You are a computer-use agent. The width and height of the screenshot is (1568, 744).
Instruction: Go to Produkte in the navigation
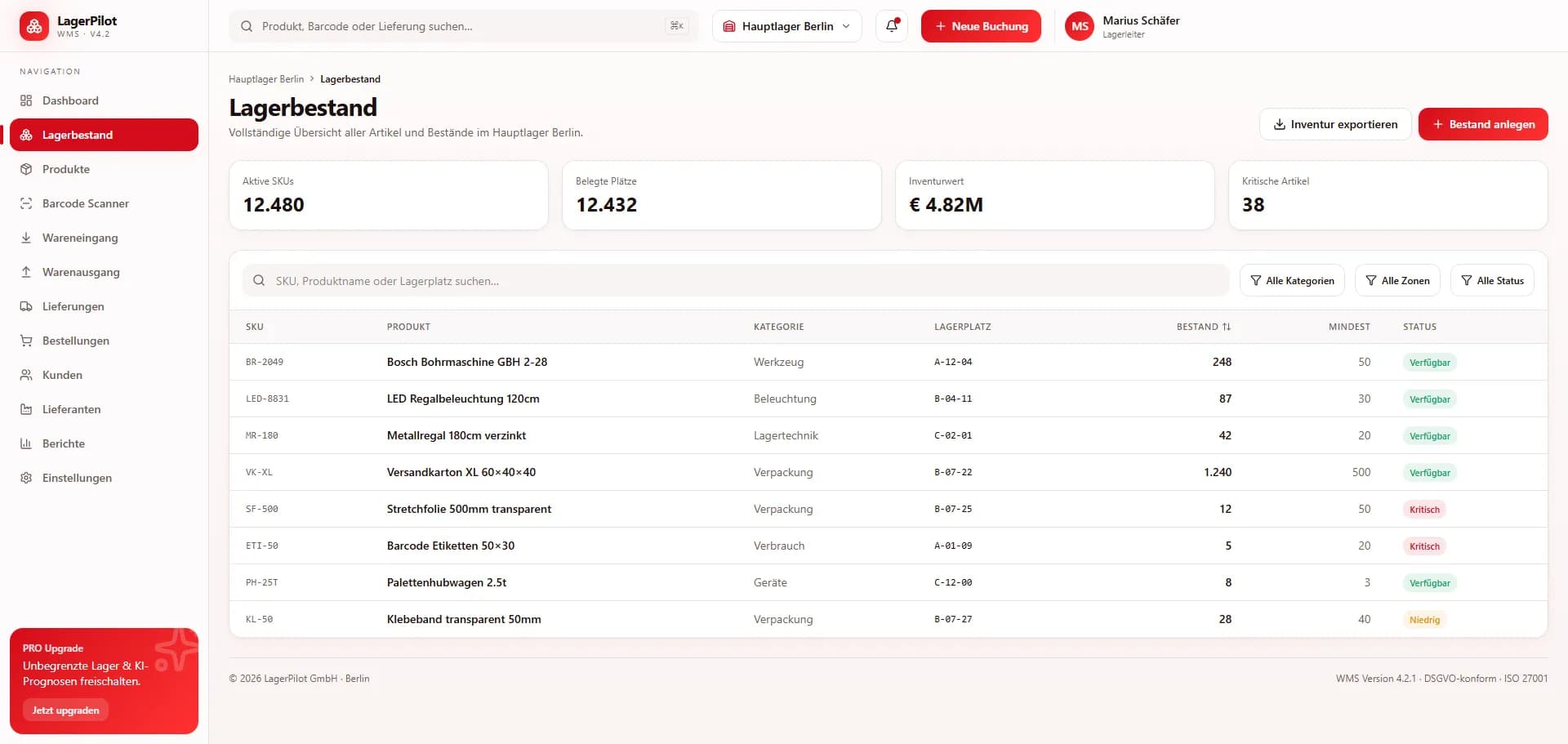coord(104,169)
